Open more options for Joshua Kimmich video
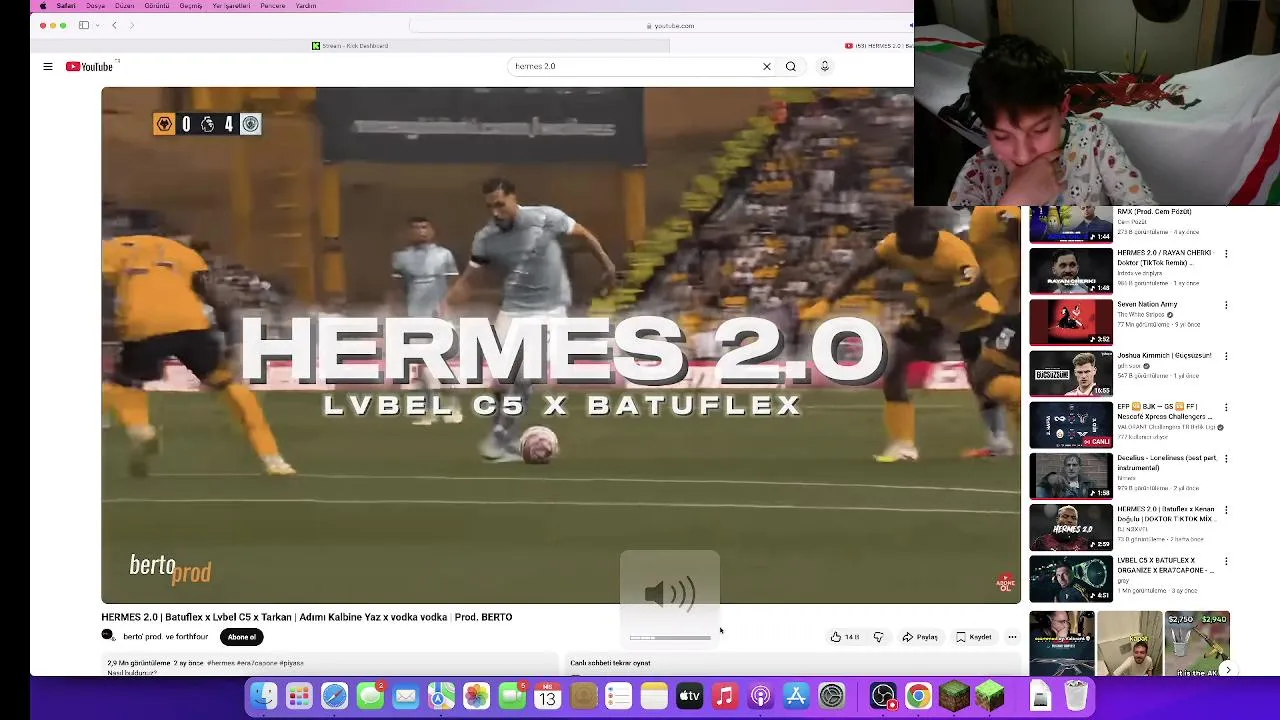Screen dimensions: 1280x720 pos(1226,356)
